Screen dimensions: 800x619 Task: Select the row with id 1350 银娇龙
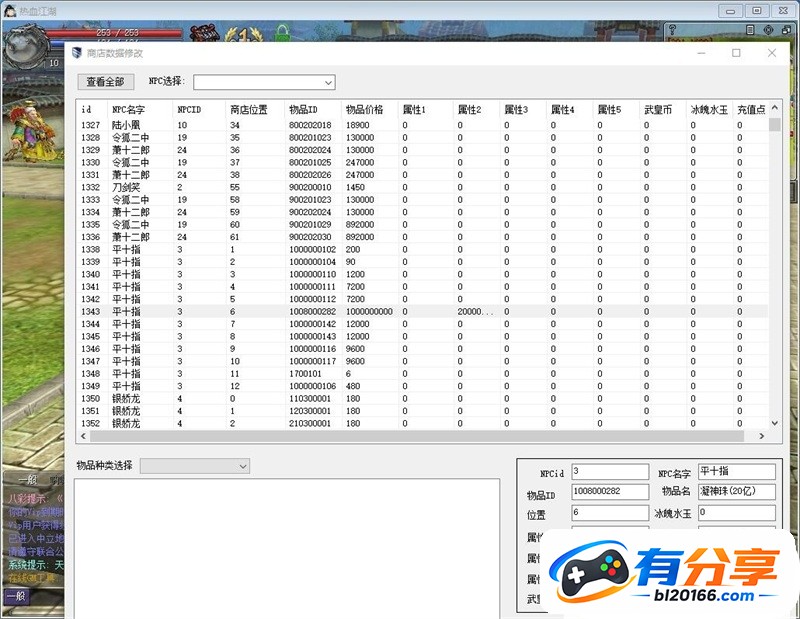pos(422,399)
